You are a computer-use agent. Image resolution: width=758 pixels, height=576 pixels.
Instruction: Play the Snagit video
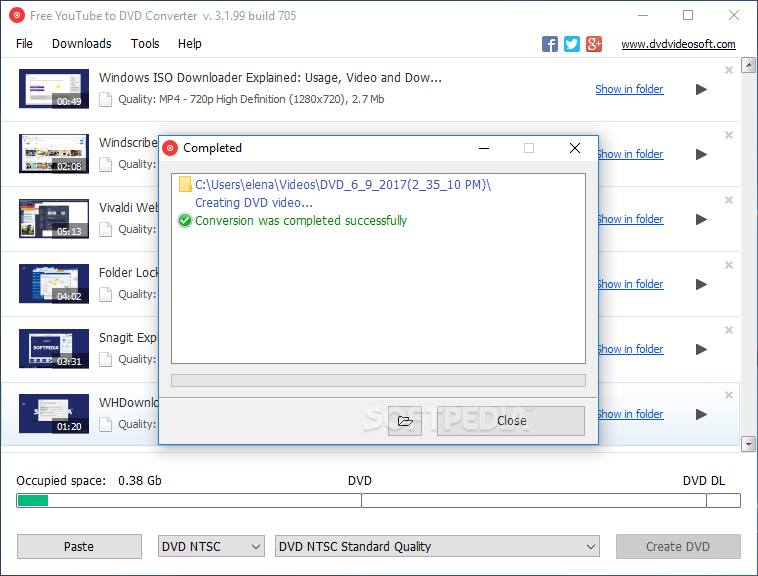701,349
